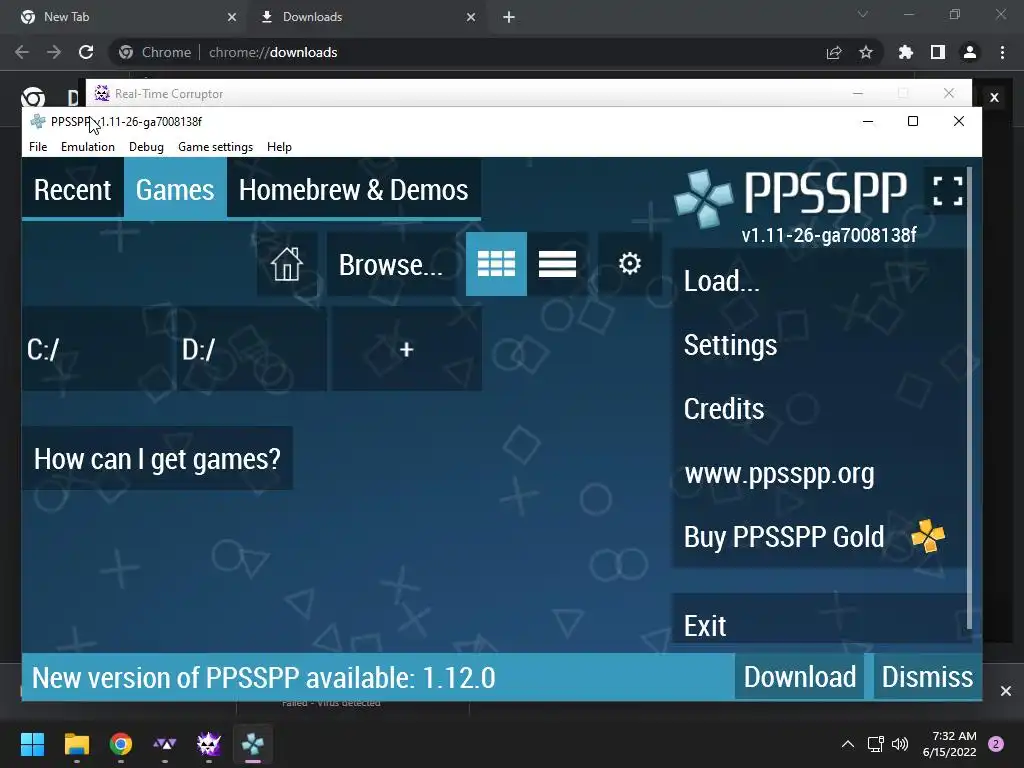Reload the Chrome page
Viewport: 1024px width, 768px height.
pyautogui.click(x=86, y=52)
